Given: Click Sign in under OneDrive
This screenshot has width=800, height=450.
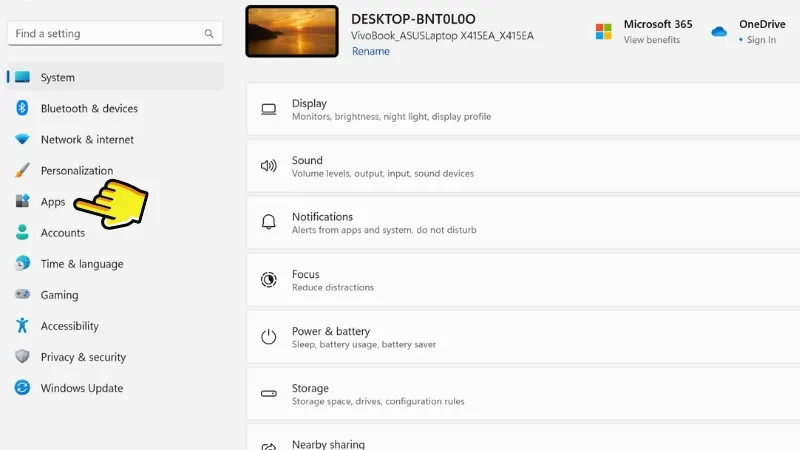Looking at the screenshot, I should [x=761, y=40].
